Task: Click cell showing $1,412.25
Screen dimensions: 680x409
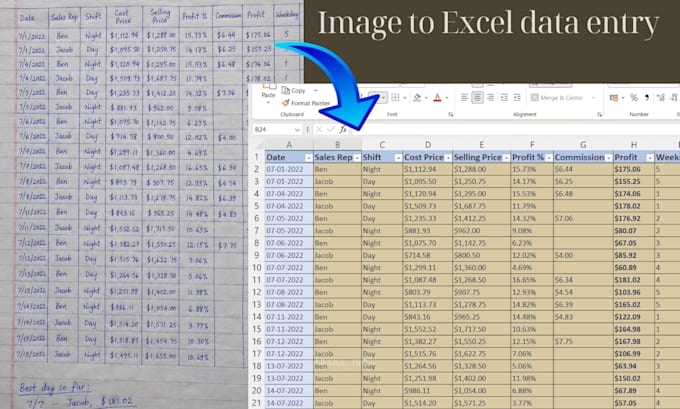Action: pyautogui.click(x=481, y=218)
